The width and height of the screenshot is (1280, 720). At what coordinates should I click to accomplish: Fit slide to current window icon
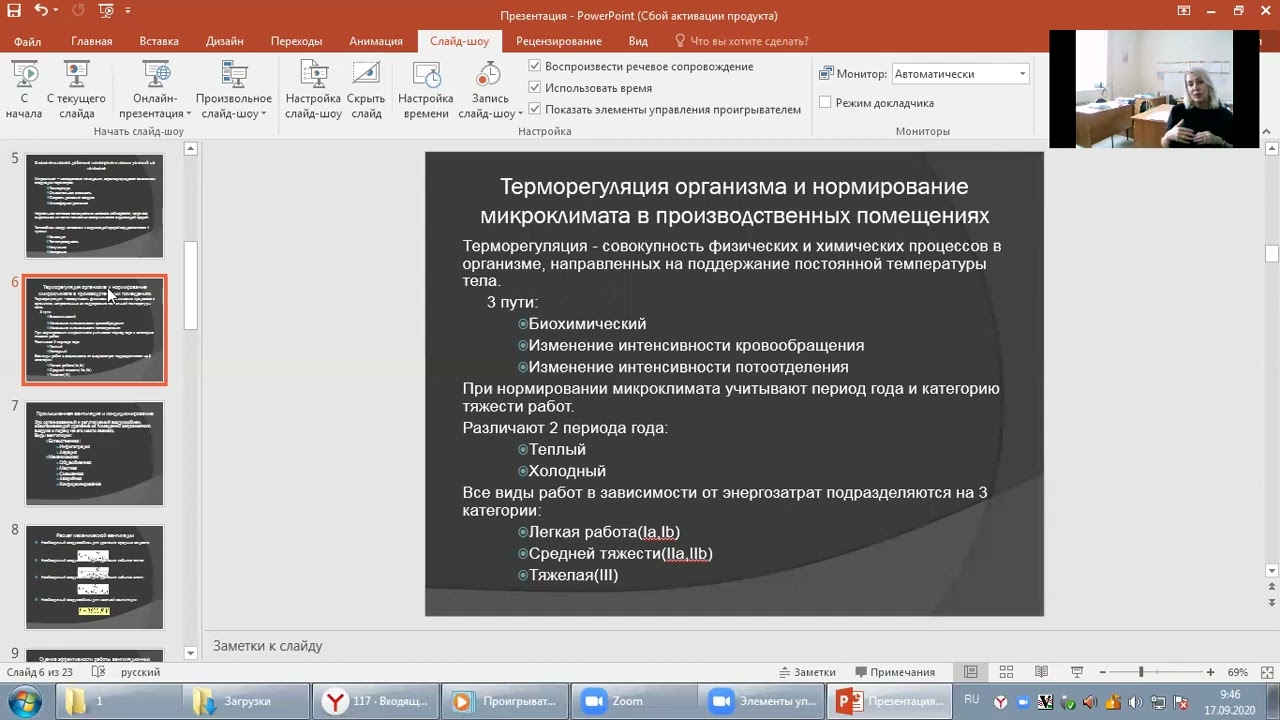pyautogui.click(x=1266, y=672)
